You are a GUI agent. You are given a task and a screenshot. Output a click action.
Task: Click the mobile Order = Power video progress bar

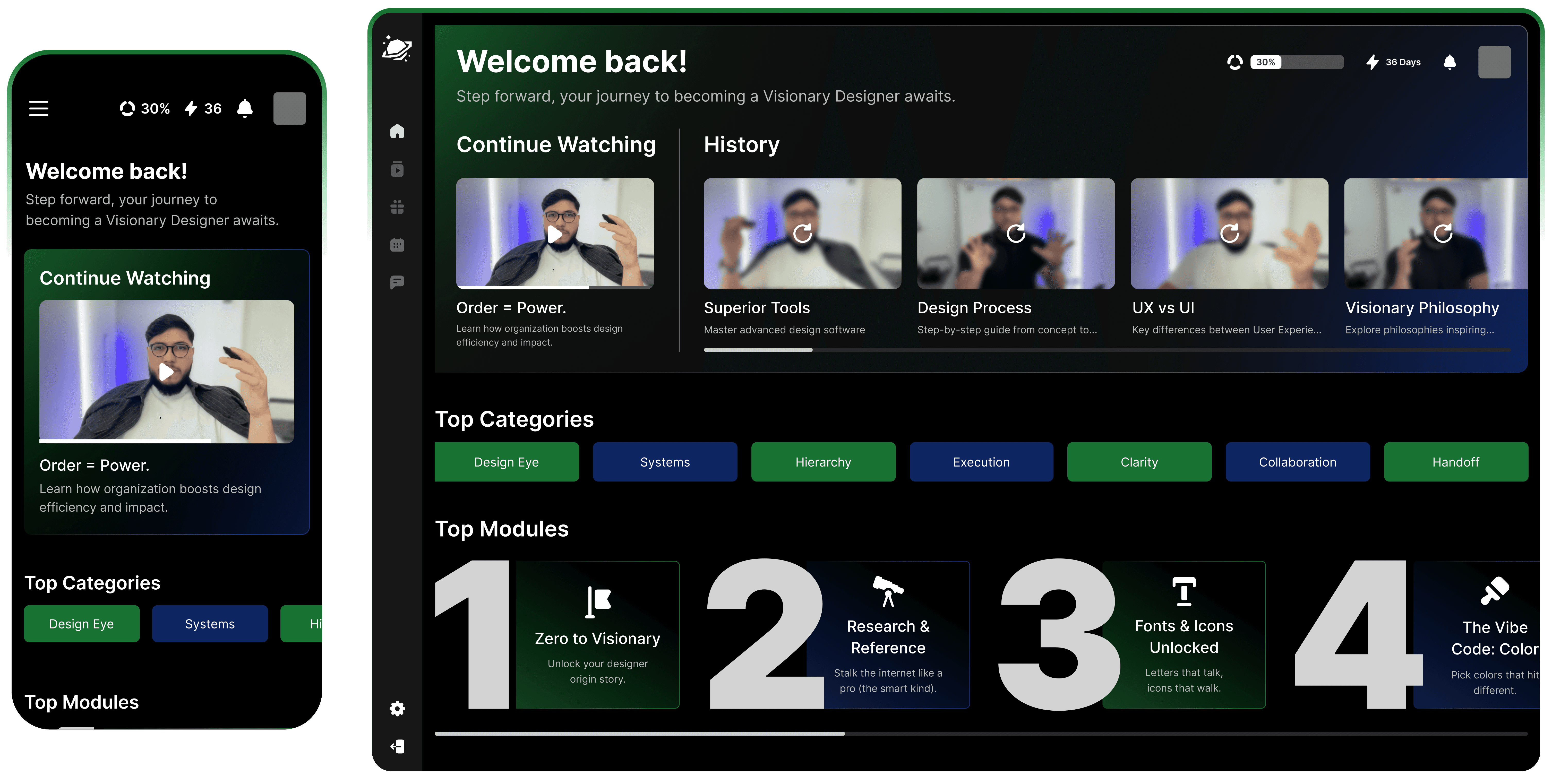(x=166, y=441)
